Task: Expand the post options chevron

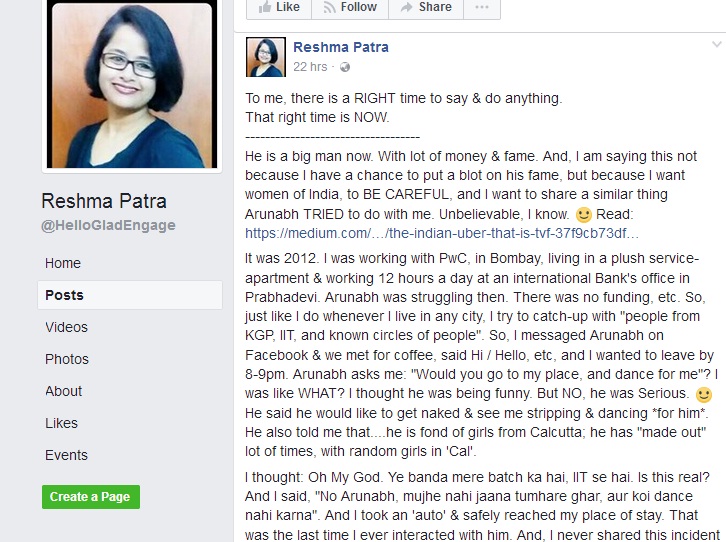Action: coord(716,45)
